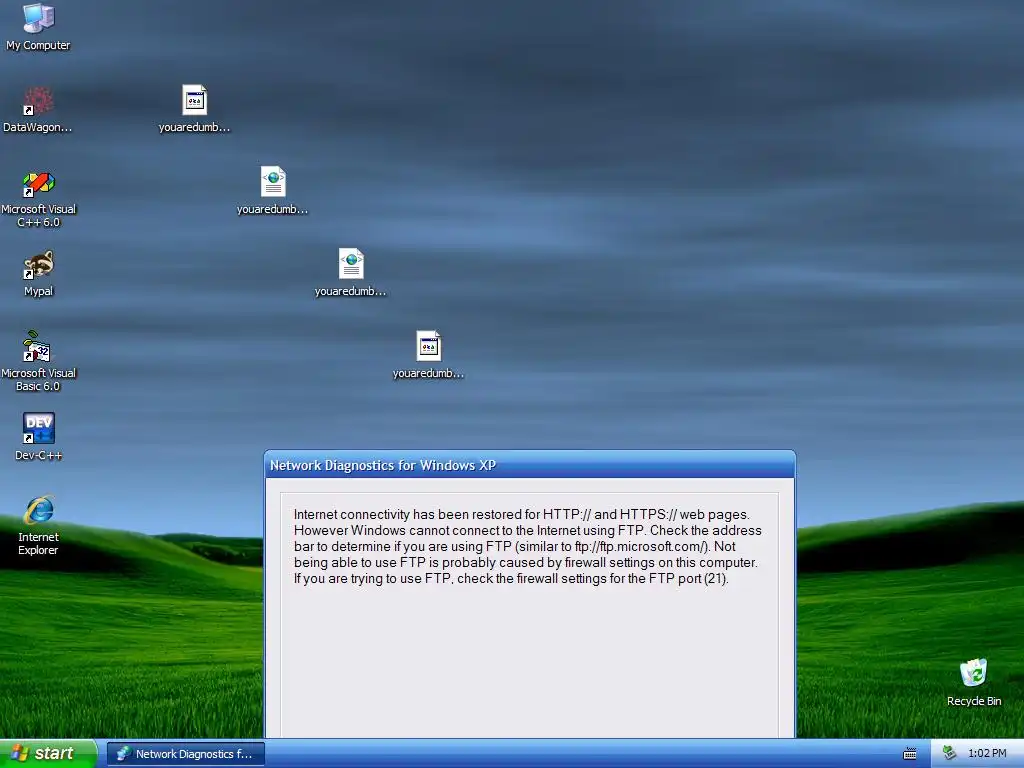Select the Dev-C++ desktop shortcut

(39, 437)
